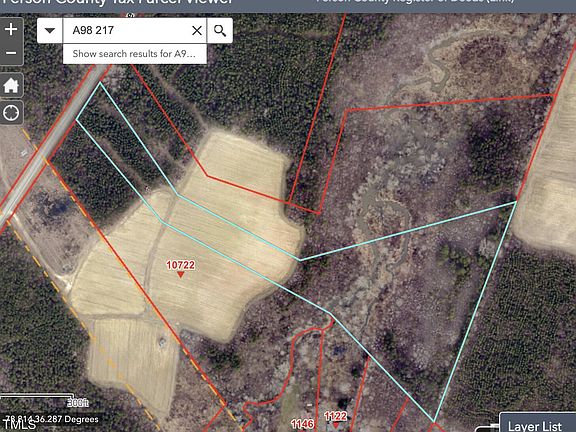The height and width of the screenshot is (432, 576).
Task: Select the parcel label 1146
Action: pyautogui.click(x=302, y=424)
